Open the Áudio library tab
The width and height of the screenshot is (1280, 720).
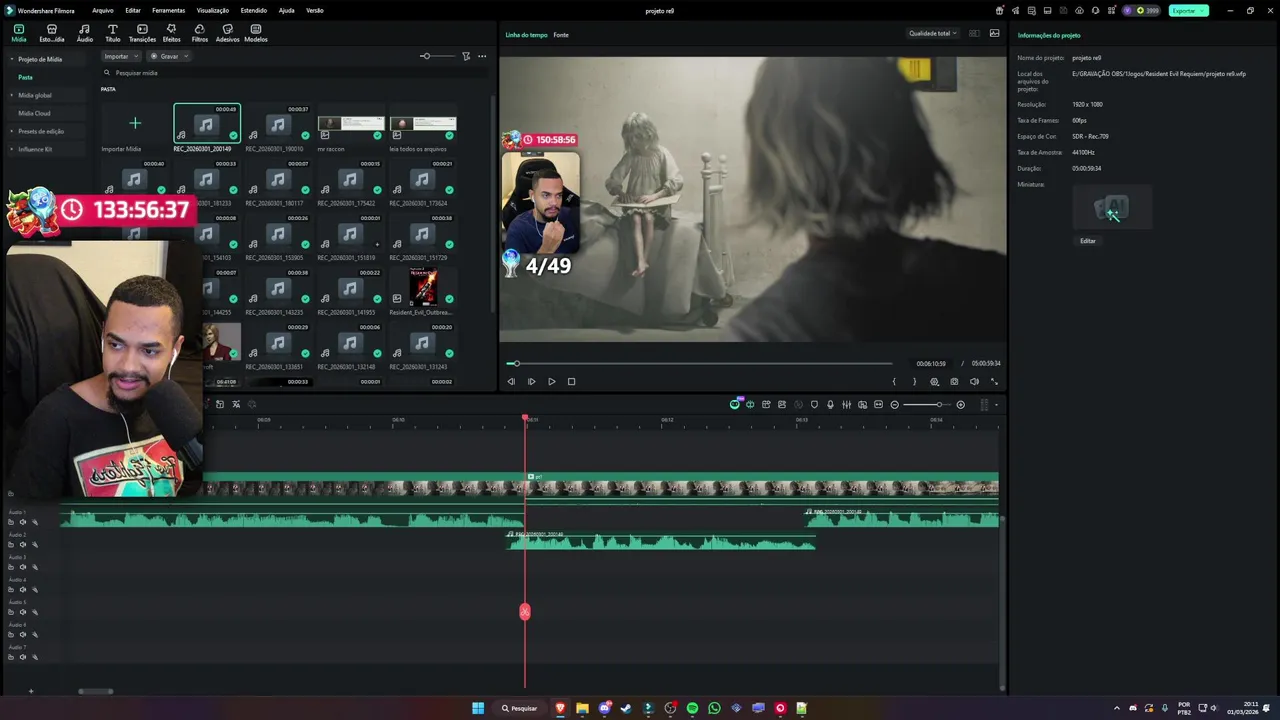tap(84, 33)
